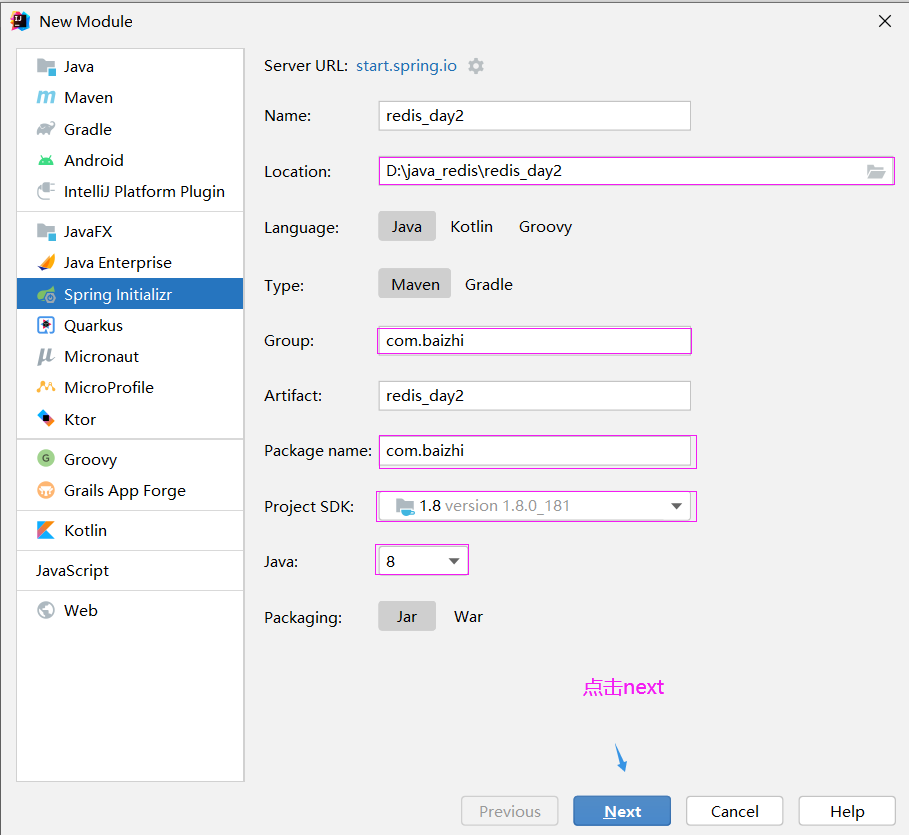Click the Java Enterprise flame icon
The image size is (909, 835).
pyautogui.click(x=46, y=263)
